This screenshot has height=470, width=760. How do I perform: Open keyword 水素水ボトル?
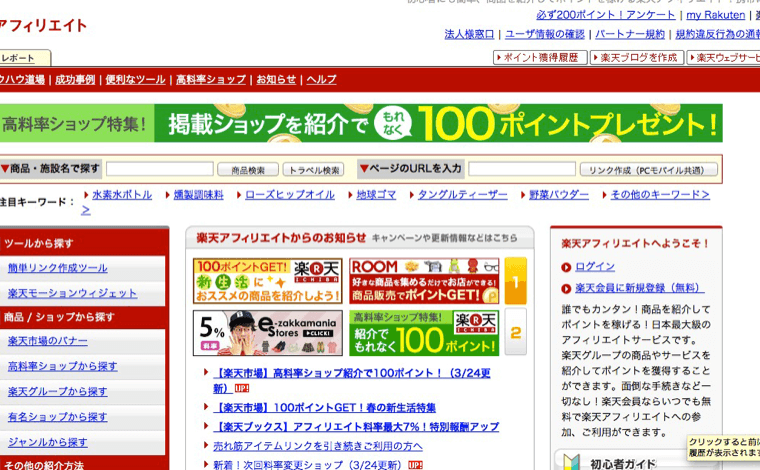coord(122,195)
